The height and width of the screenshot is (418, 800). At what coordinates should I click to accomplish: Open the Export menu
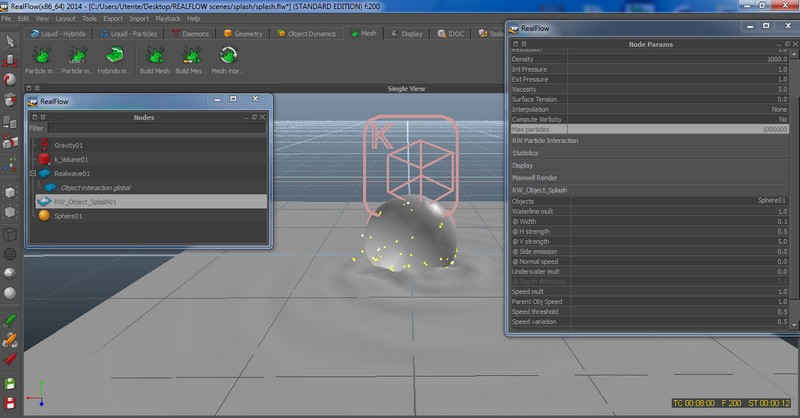(x=113, y=18)
